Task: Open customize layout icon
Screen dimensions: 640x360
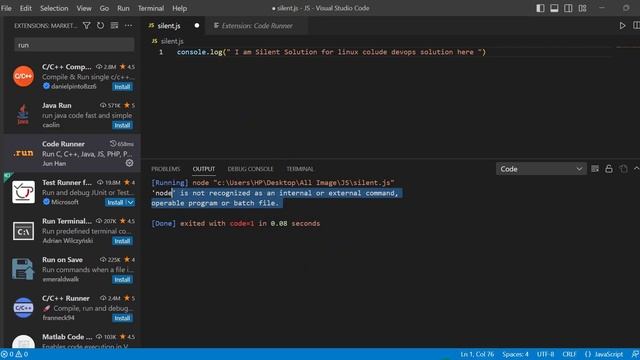Action: (582, 8)
